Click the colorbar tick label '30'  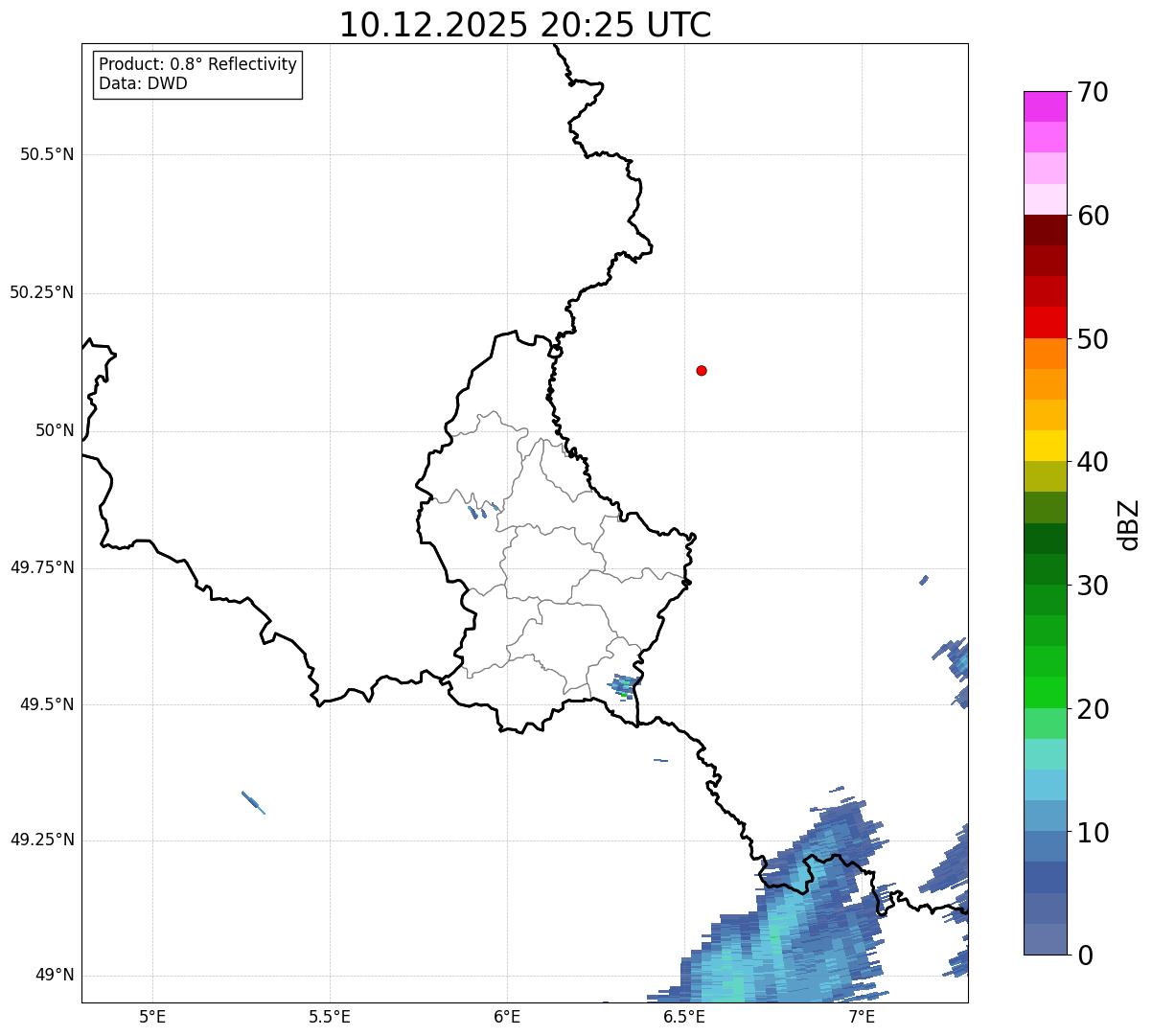coord(1093,586)
